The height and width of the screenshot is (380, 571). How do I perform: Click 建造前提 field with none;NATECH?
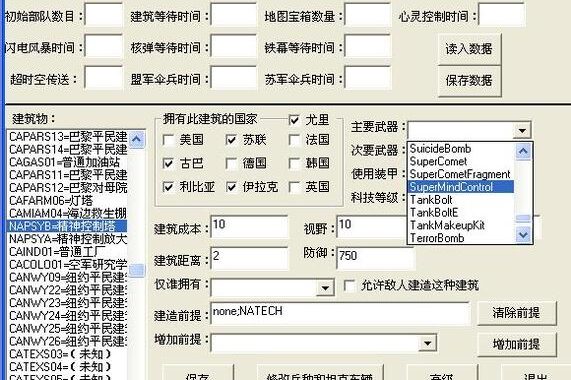pos(340,313)
